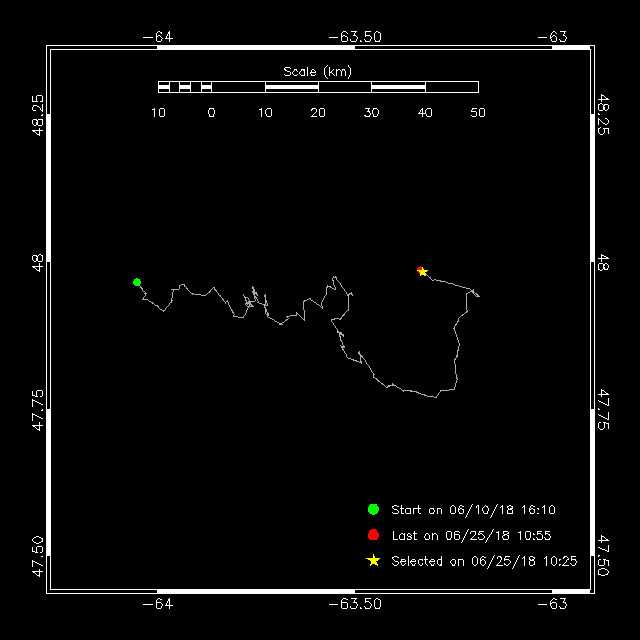
Task: Click the top '-63' longitude label
Action: [x=552, y=37]
